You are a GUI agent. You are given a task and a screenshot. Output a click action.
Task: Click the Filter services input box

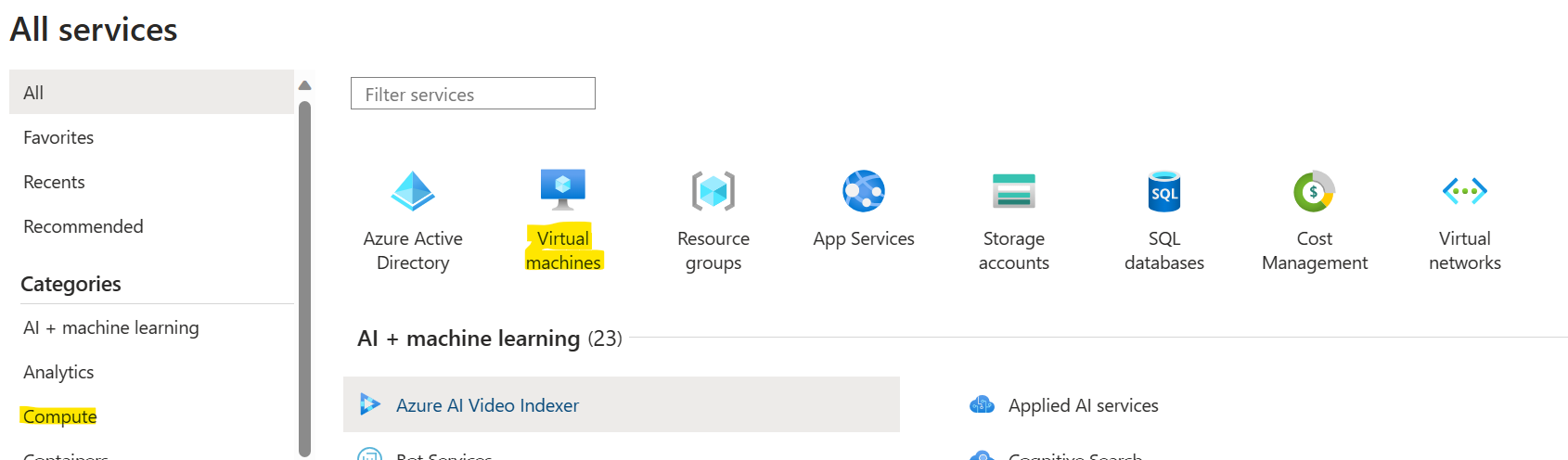tap(473, 94)
